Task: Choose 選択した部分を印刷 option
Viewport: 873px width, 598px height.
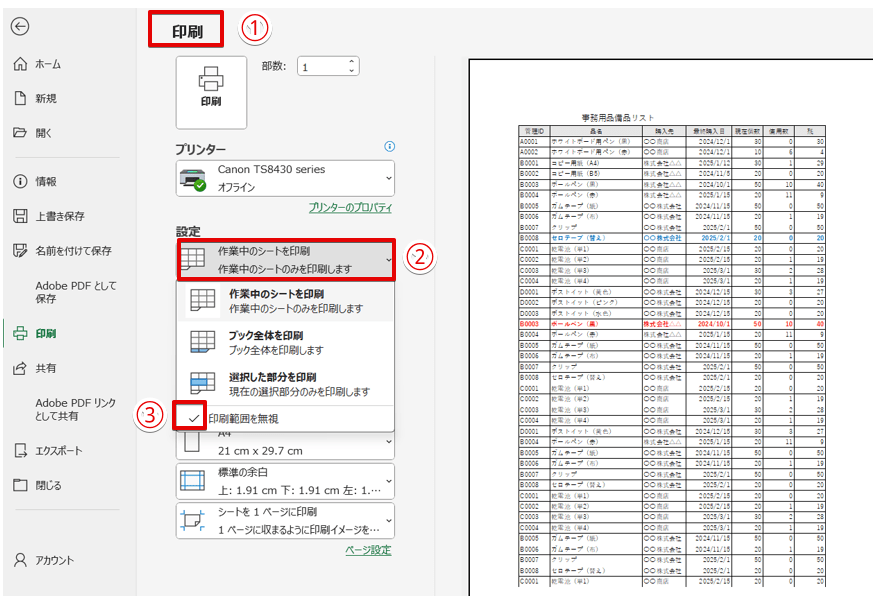Action: (285, 384)
